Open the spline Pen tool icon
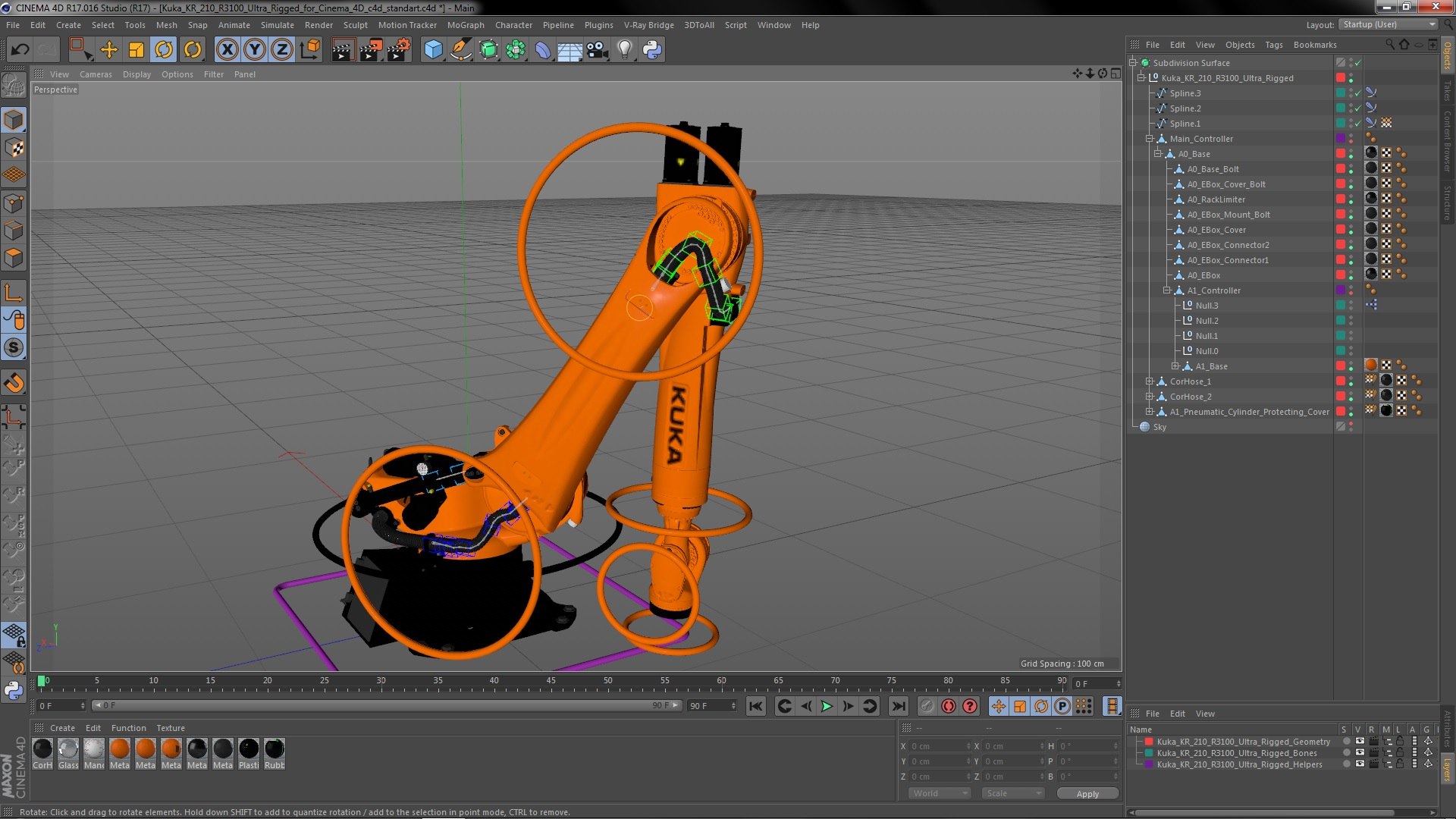The height and width of the screenshot is (819, 1456). pos(460,50)
